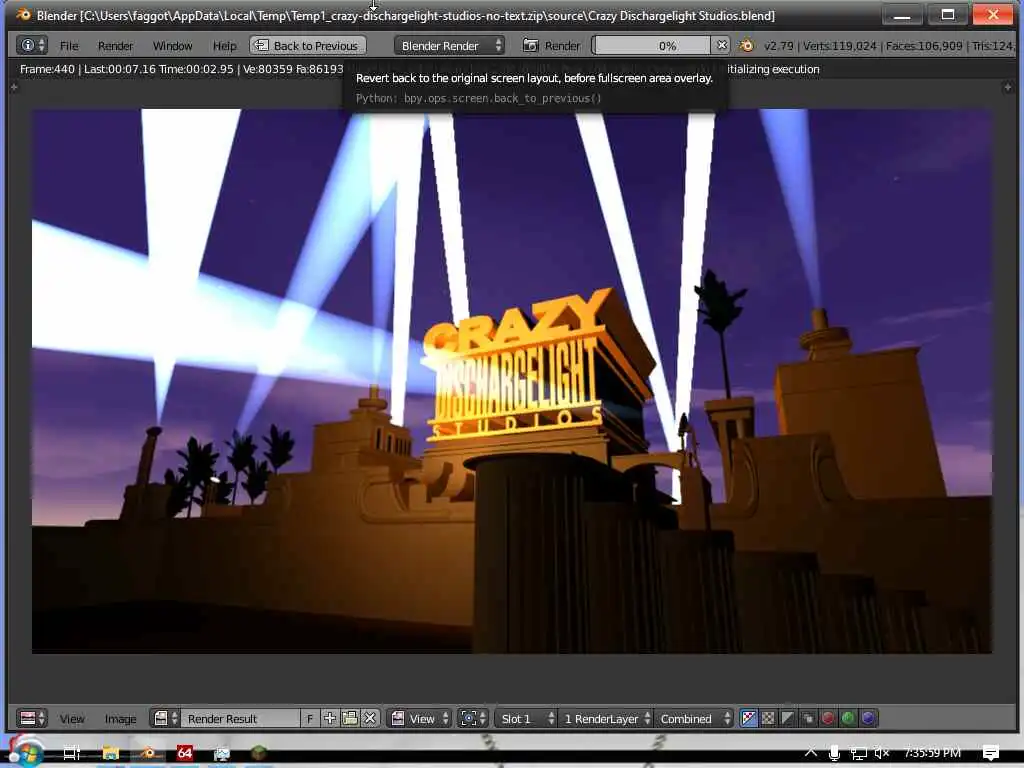This screenshot has height=768, width=1024.
Task: Click the 7:35:59 PM taskbar clock
Action: click(x=932, y=753)
